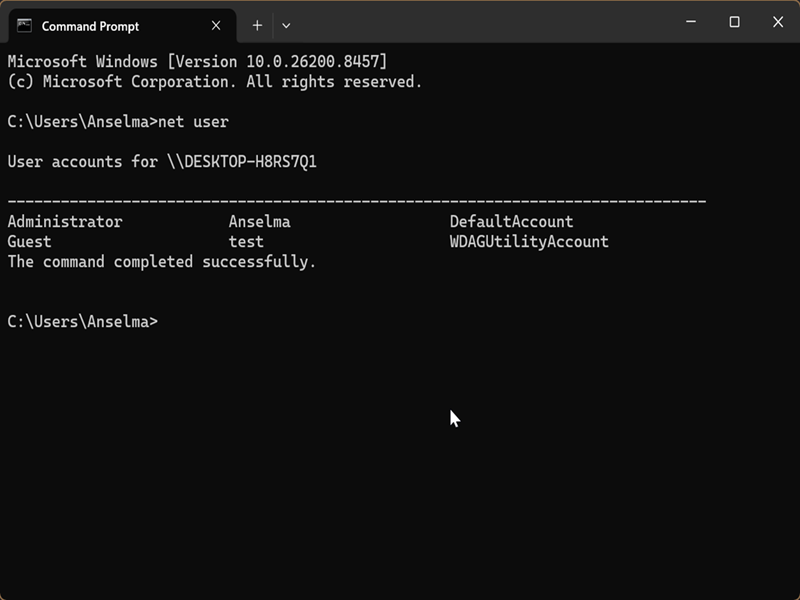Click the Guest account name
The height and width of the screenshot is (600, 800).
(x=29, y=242)
